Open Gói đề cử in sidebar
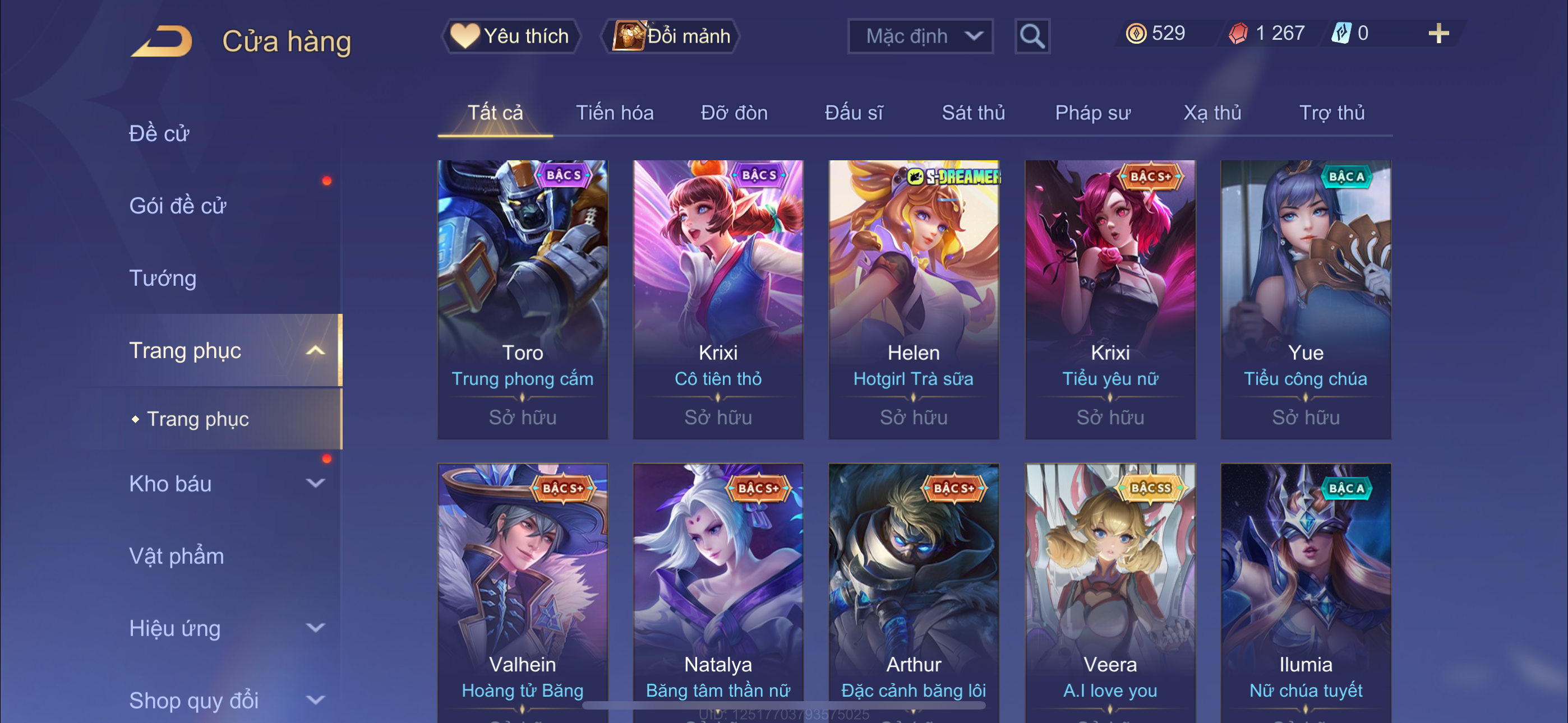Screen dimensions: 1568x723 178,206
